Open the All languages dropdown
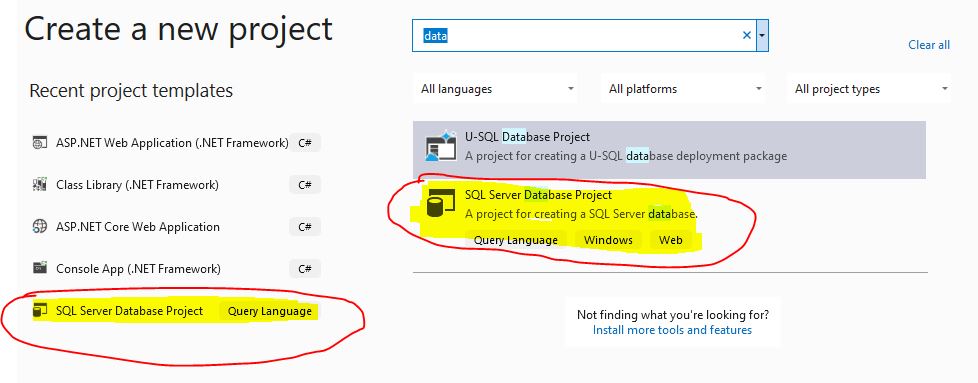 [495, 89]
